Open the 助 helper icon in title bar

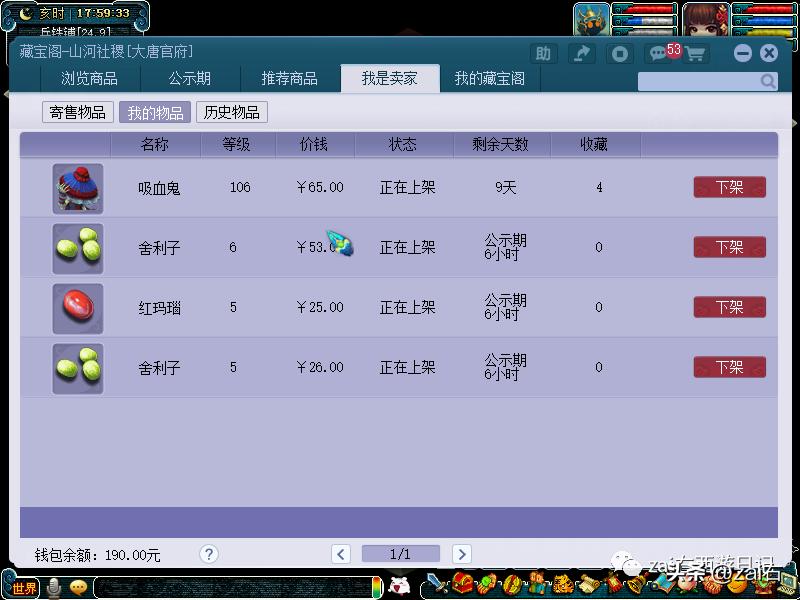(x=543, y=54)
